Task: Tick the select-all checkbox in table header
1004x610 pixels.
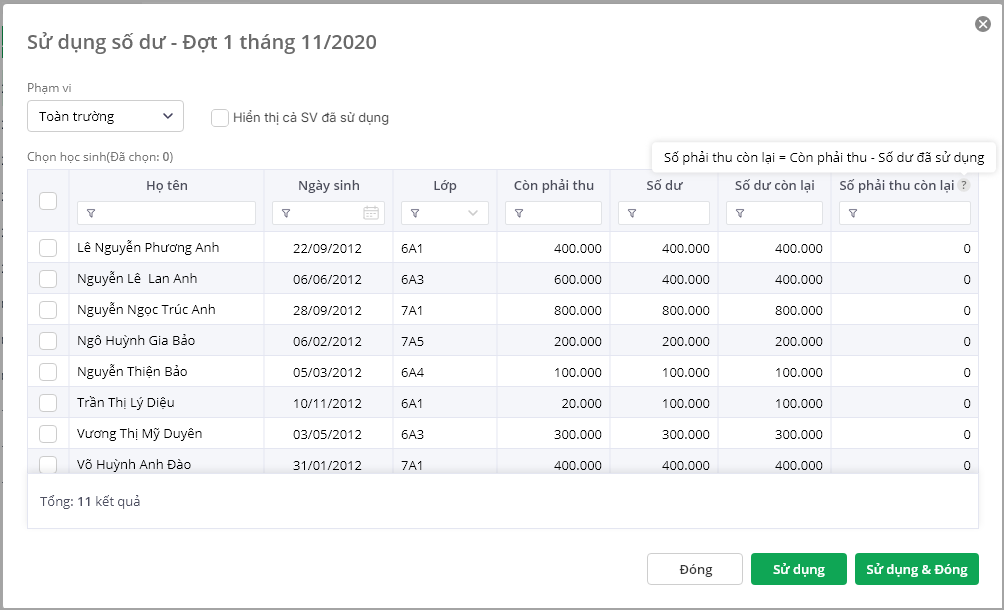Action: 48,200
